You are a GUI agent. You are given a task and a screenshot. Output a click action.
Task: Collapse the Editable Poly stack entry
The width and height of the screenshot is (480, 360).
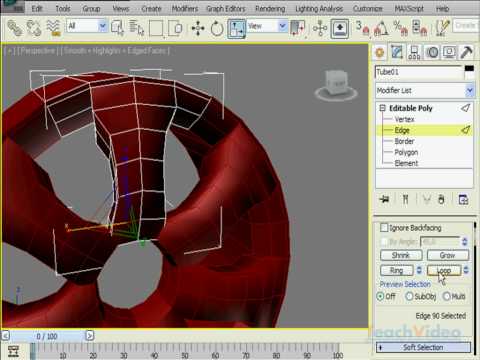tap(382, 108)
